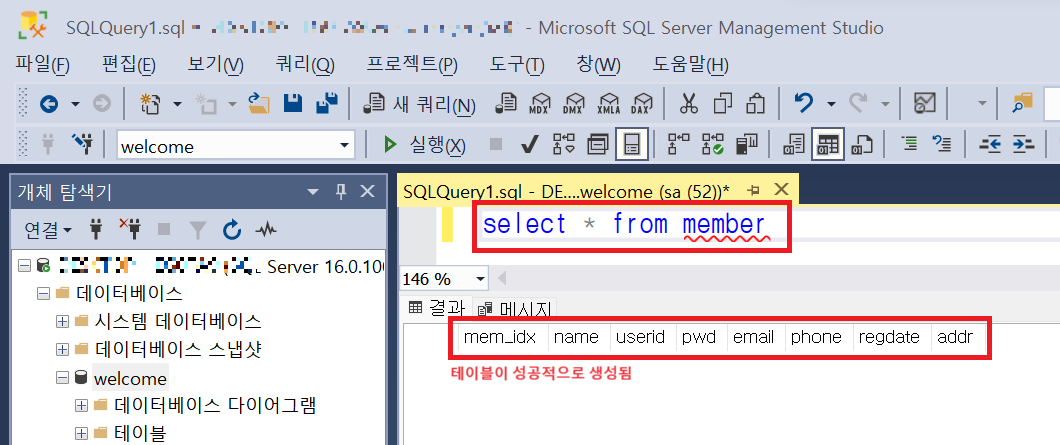Toggle include actual execution plan
Screen dimensions: 1060x445
[678, 143]
